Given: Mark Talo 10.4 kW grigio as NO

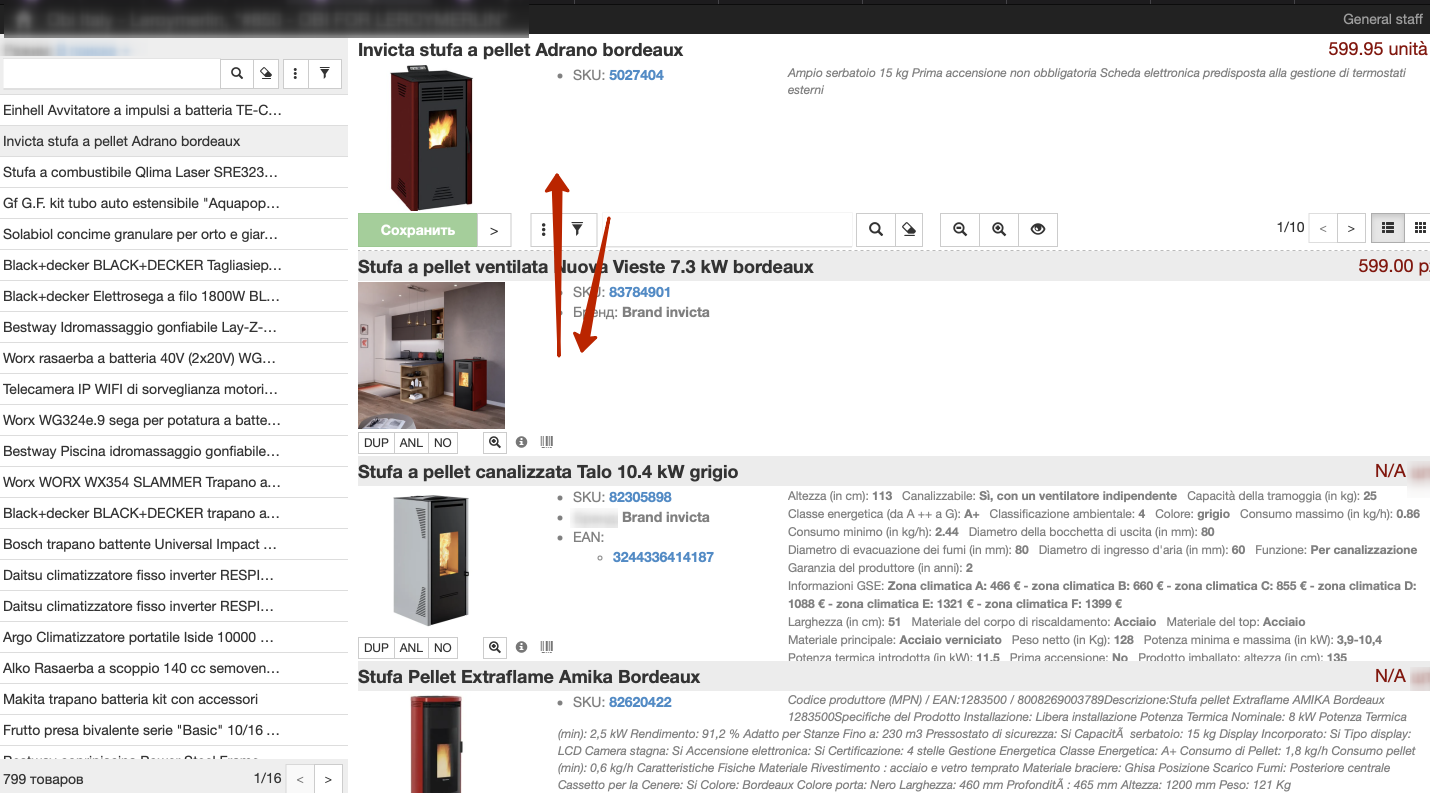Looking at the screenshot, I should point(443,647).
